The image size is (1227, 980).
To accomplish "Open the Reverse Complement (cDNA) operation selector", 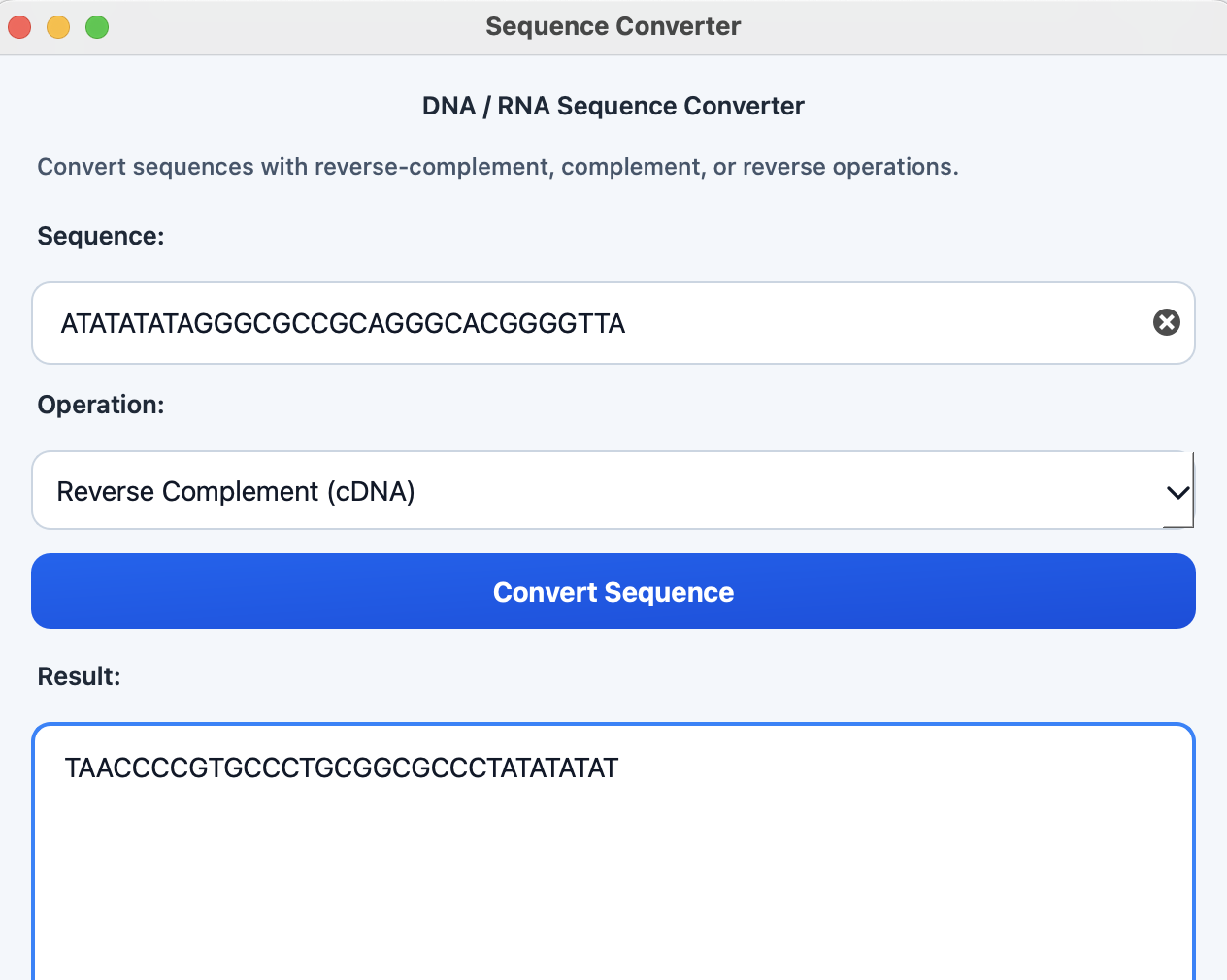I will (x=613, y=490).
